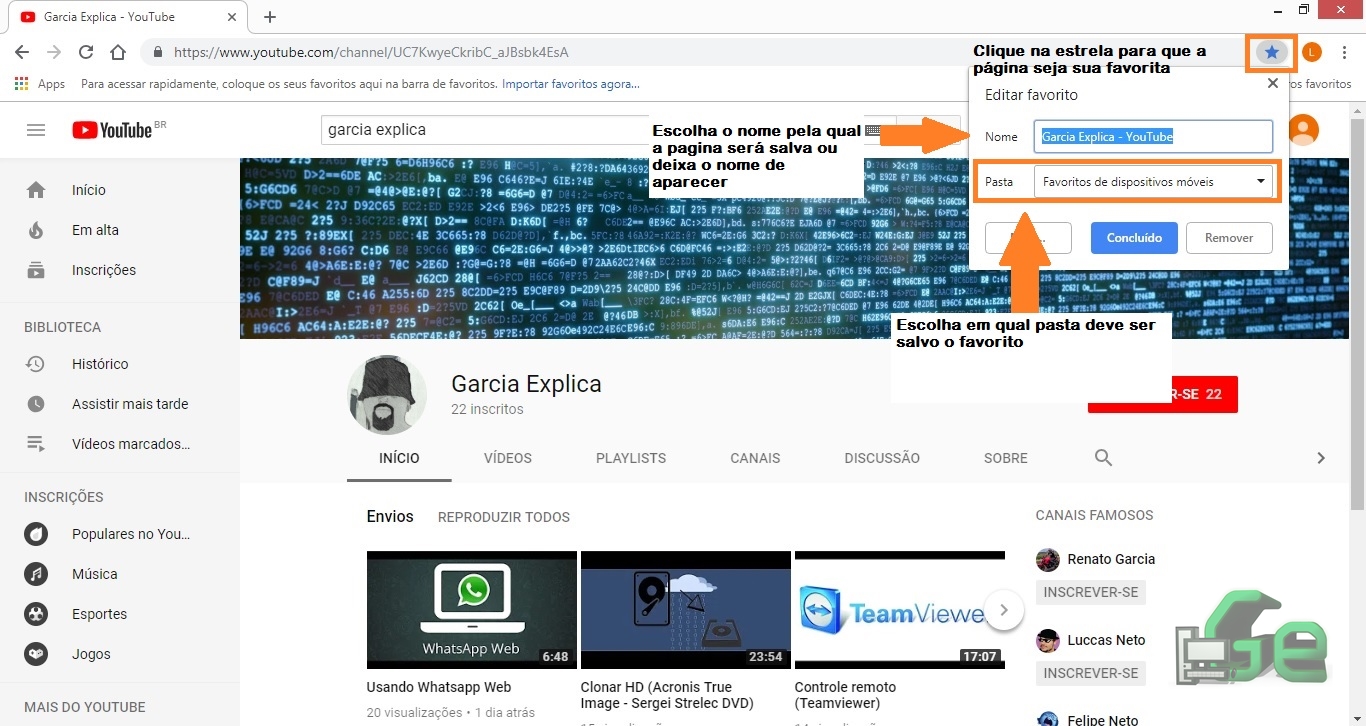
Task: Go to the browser home page icon
Action: pos(118,52)
